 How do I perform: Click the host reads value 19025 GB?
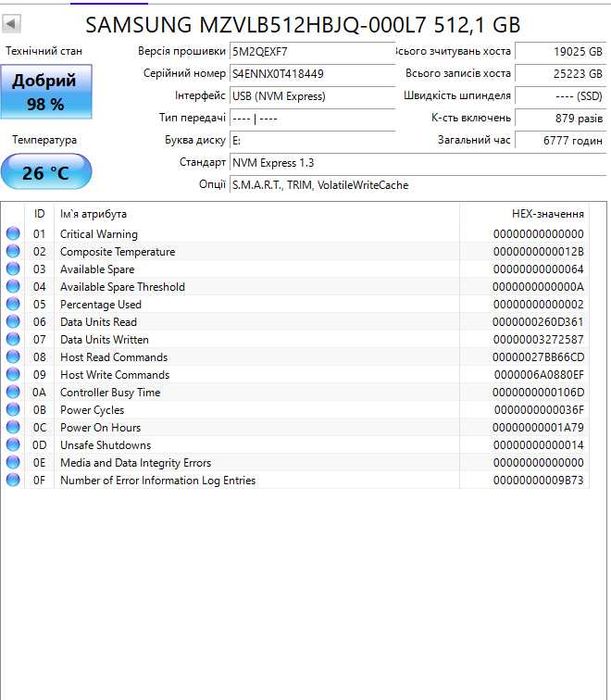click(561, 51)
